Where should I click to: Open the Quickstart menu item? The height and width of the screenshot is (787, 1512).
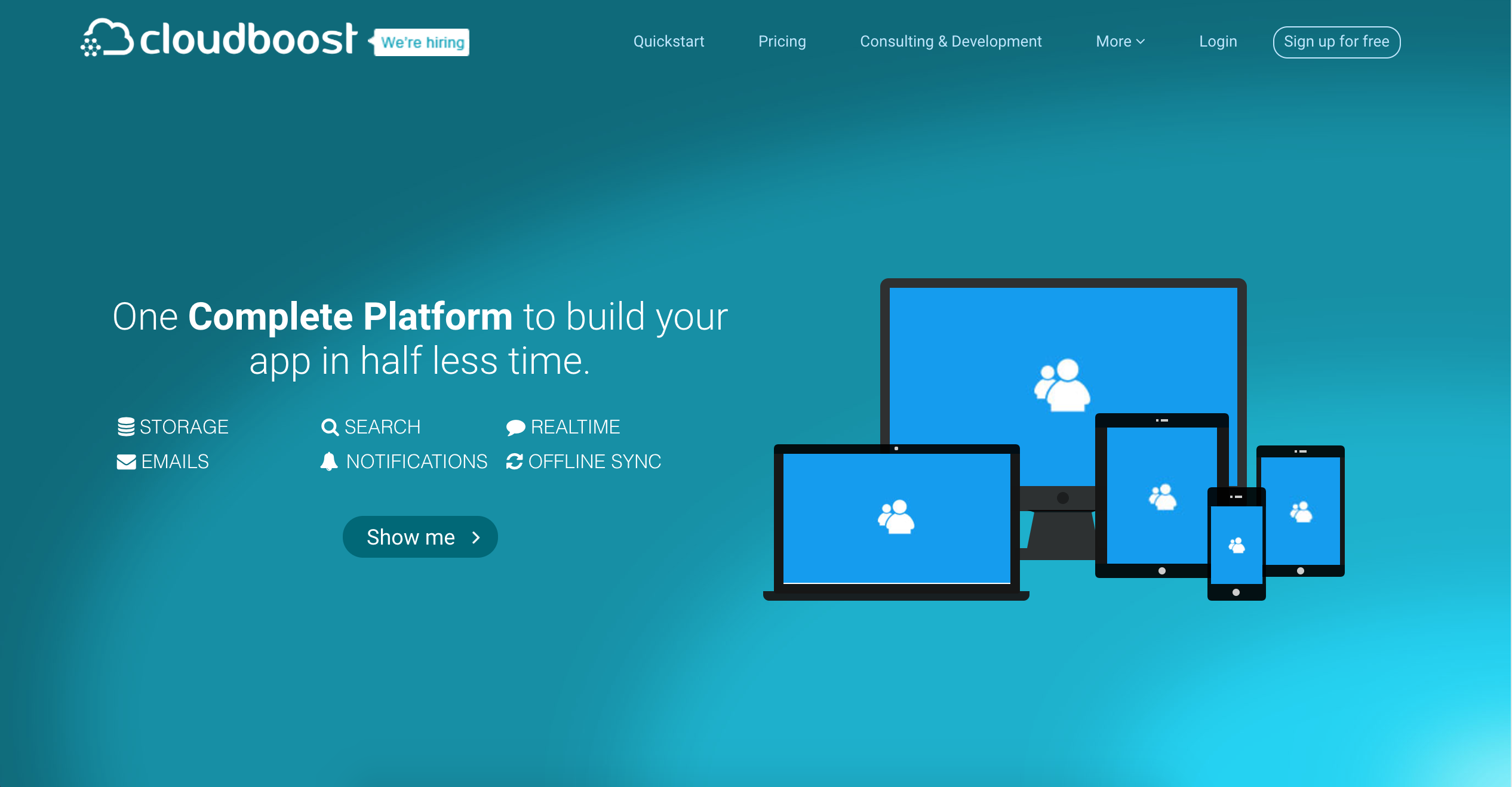(x=668, y=41)
